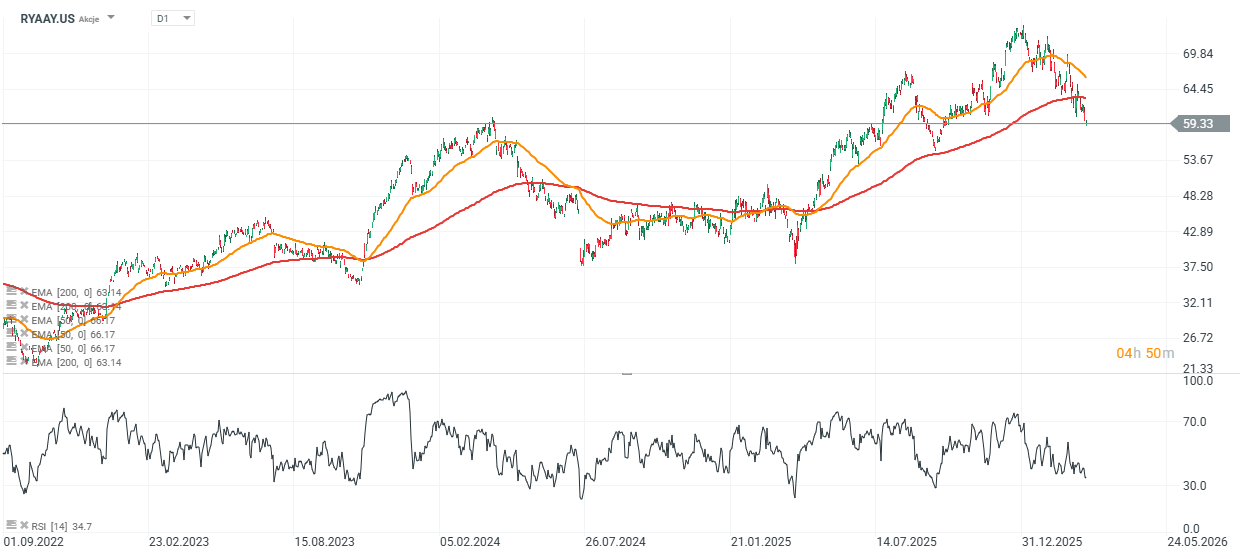Select the 59.33 current price tag
The height and width of the screenshot is (559, 1242).
click(1197, 124)
